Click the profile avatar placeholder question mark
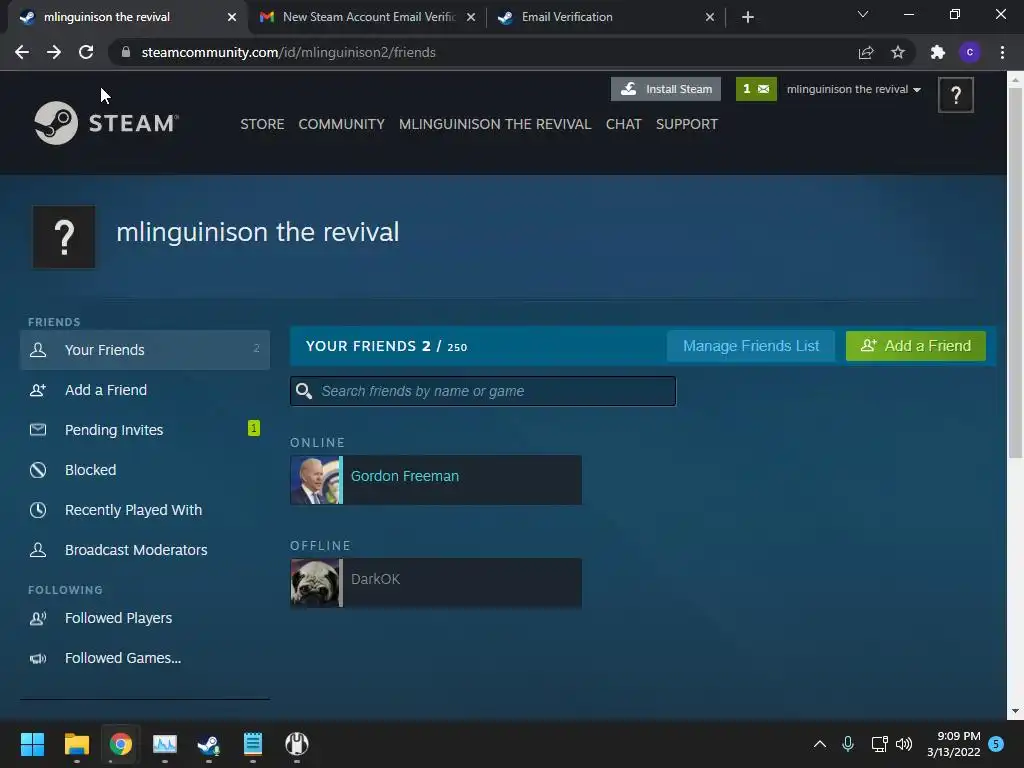 [64, 237]
